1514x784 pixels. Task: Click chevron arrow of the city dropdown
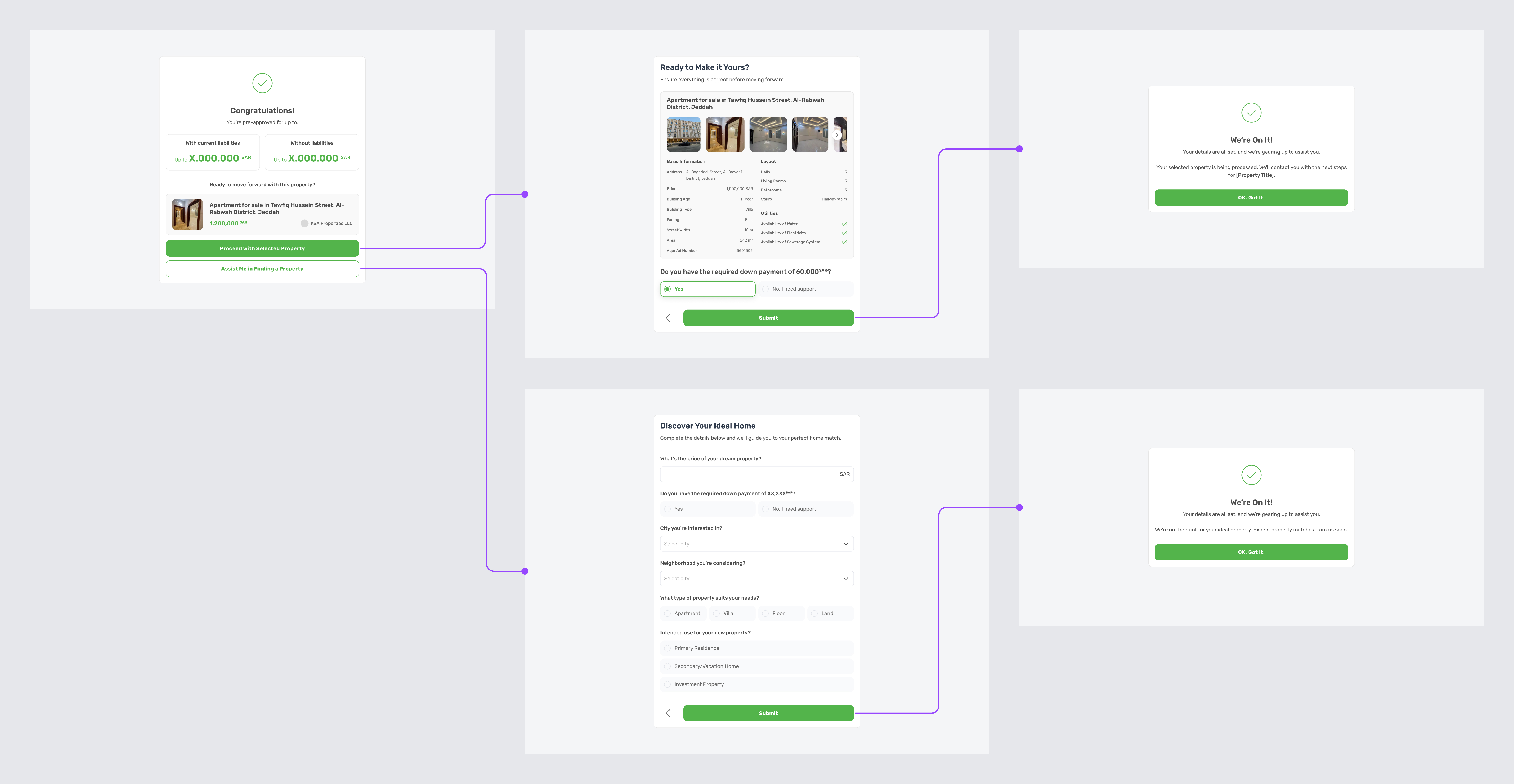[846, 544]
